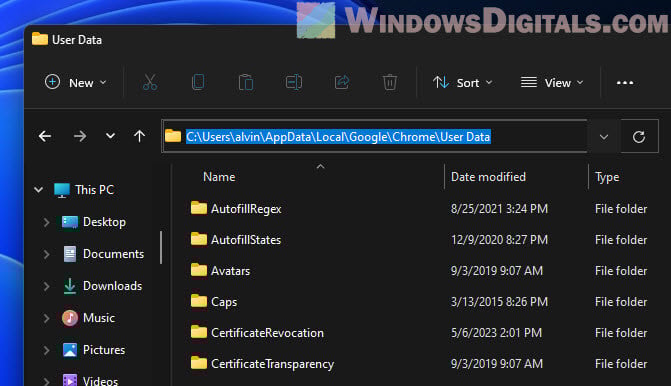Open the Sort options dropdown
The image size is (671, 386).
463,83
